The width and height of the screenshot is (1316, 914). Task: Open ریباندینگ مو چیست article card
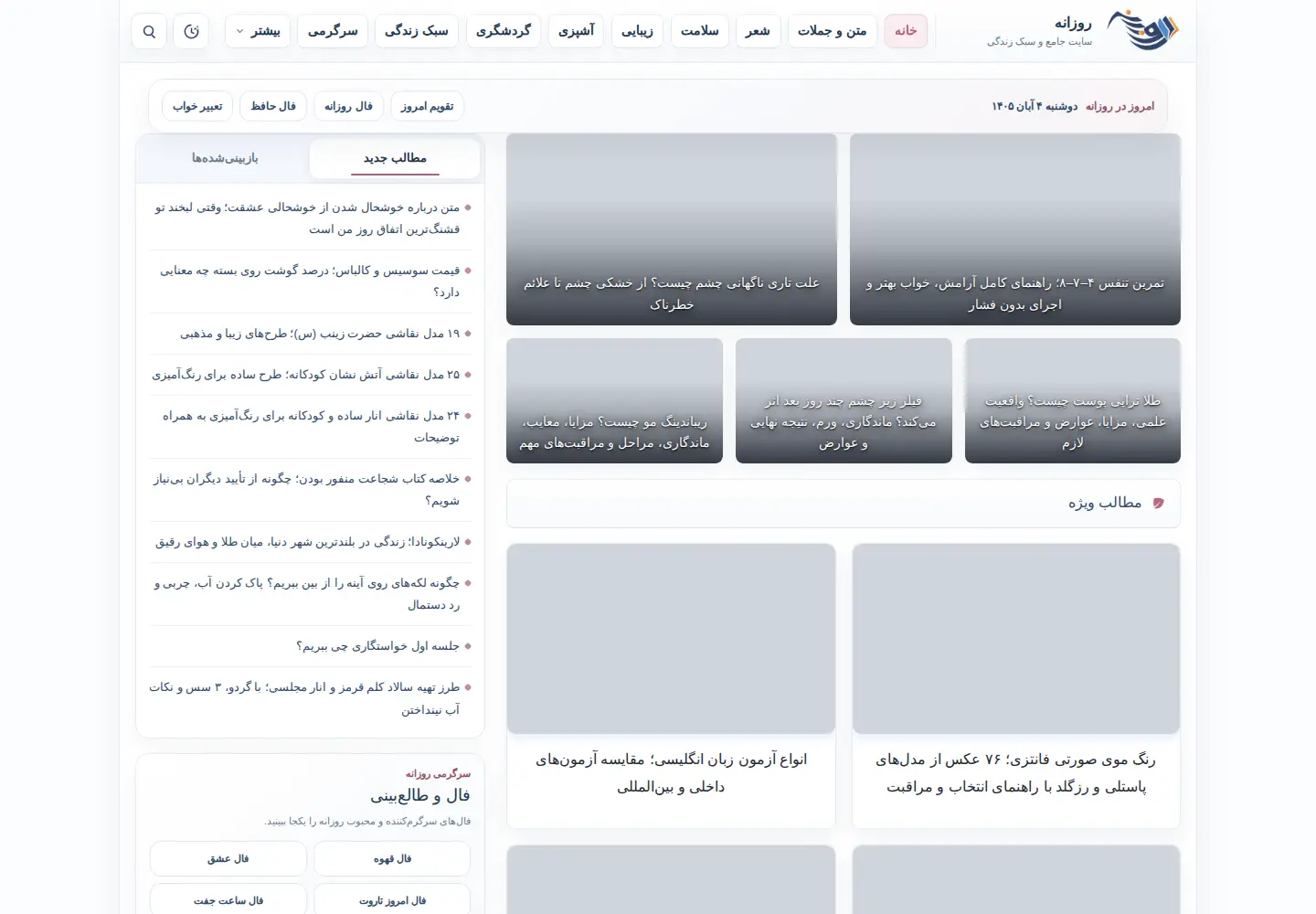tap(614, 400)
